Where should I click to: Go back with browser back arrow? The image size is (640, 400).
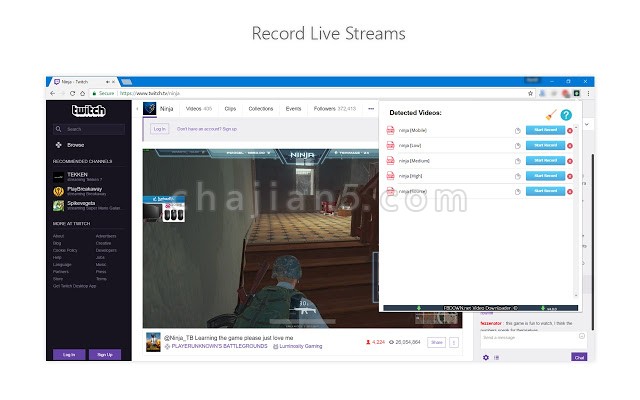coord(53,93)
